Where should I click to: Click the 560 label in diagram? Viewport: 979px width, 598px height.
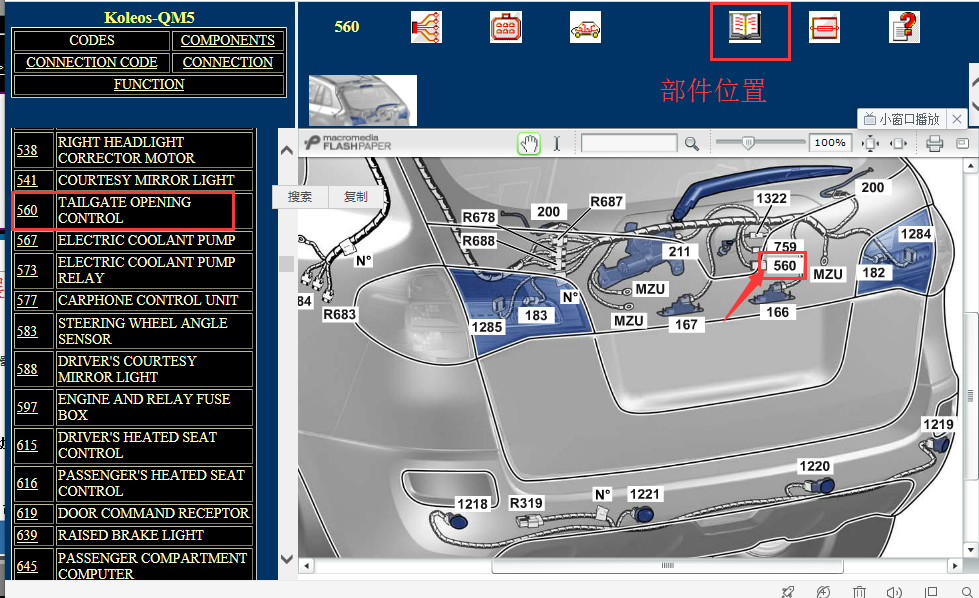784,265
